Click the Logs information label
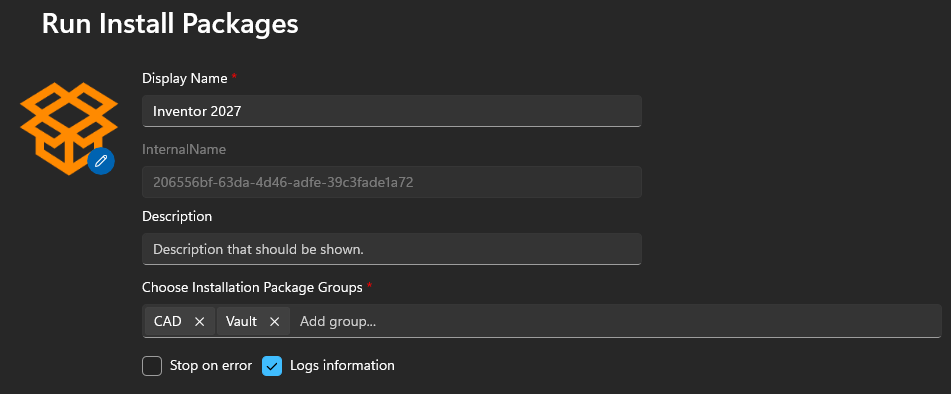951x394 pixels. [x=342, y=366]
